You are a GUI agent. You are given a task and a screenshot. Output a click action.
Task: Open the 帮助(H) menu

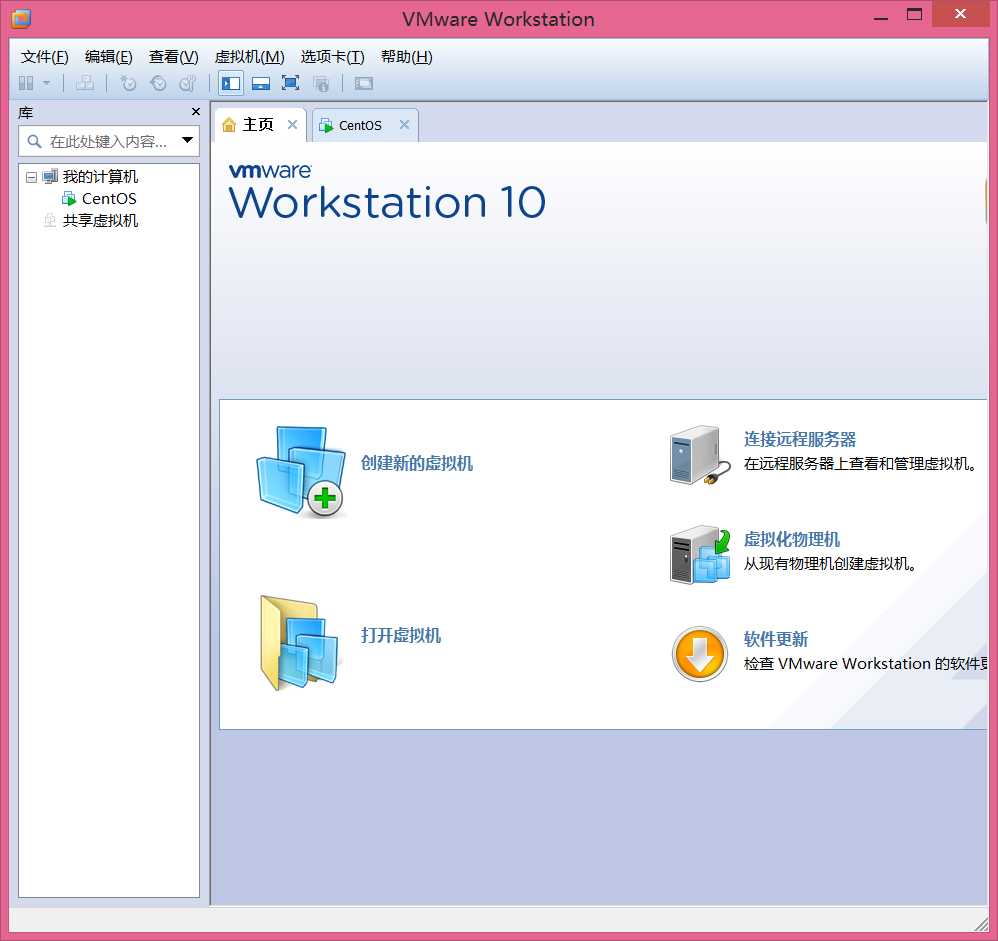tap(407, 57)
